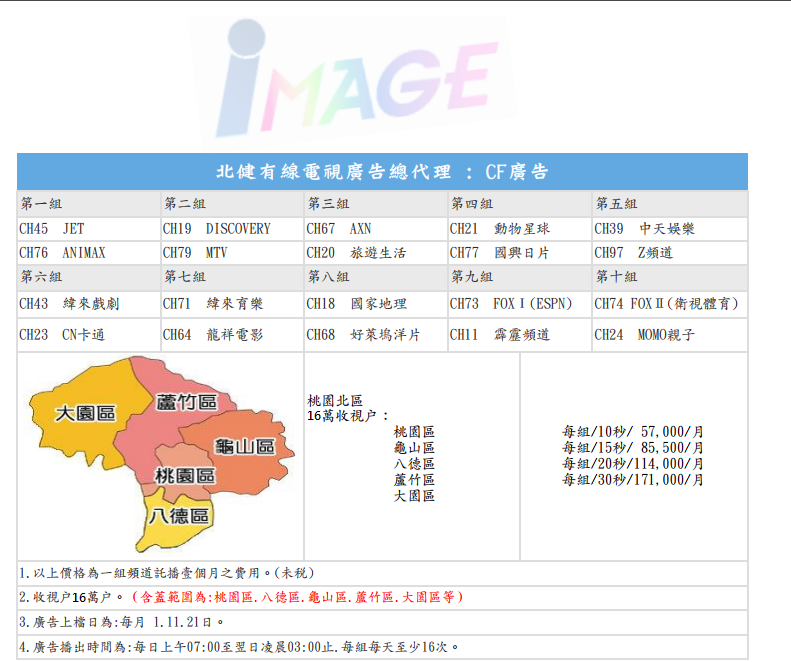Select the 'CH64 龍祥電影' cell
Viewport: 791px width, 662px height.
coord(232,335)
